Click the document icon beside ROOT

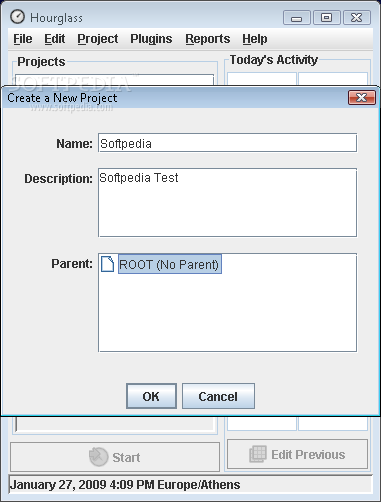[x=107, y=264]
